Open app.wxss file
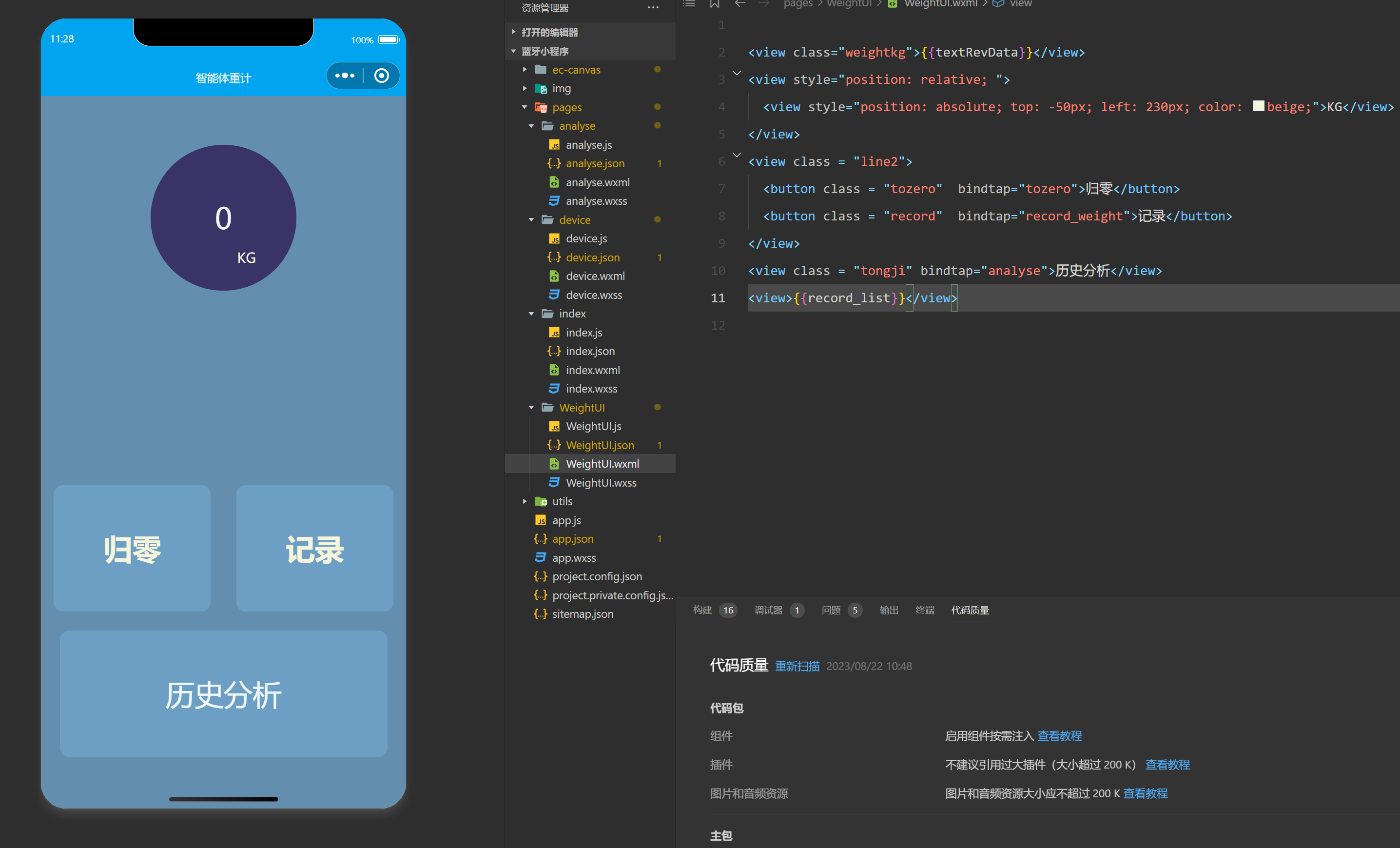1400x848 pixels. (x=574, y=557)
